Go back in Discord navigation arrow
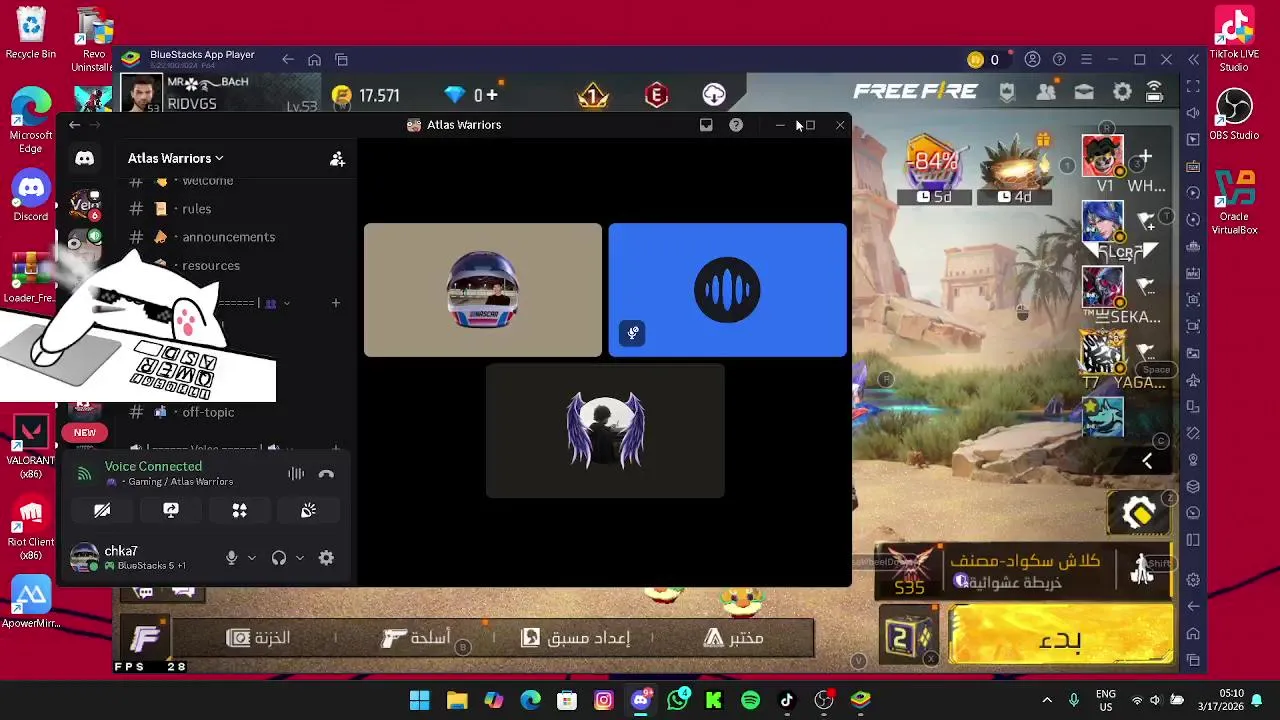 (x=75, y=125)
